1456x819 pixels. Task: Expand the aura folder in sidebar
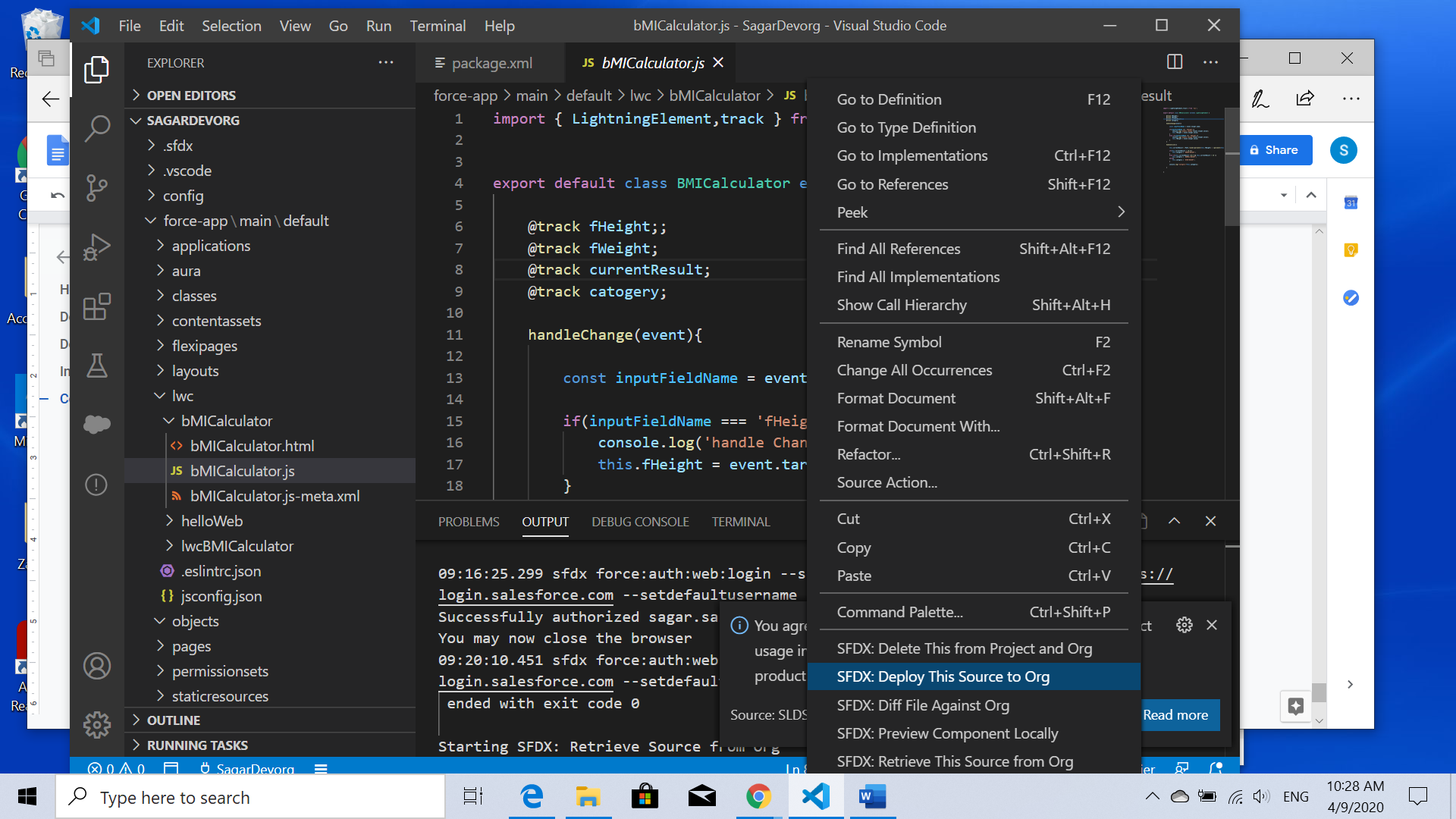click(185, 270)
